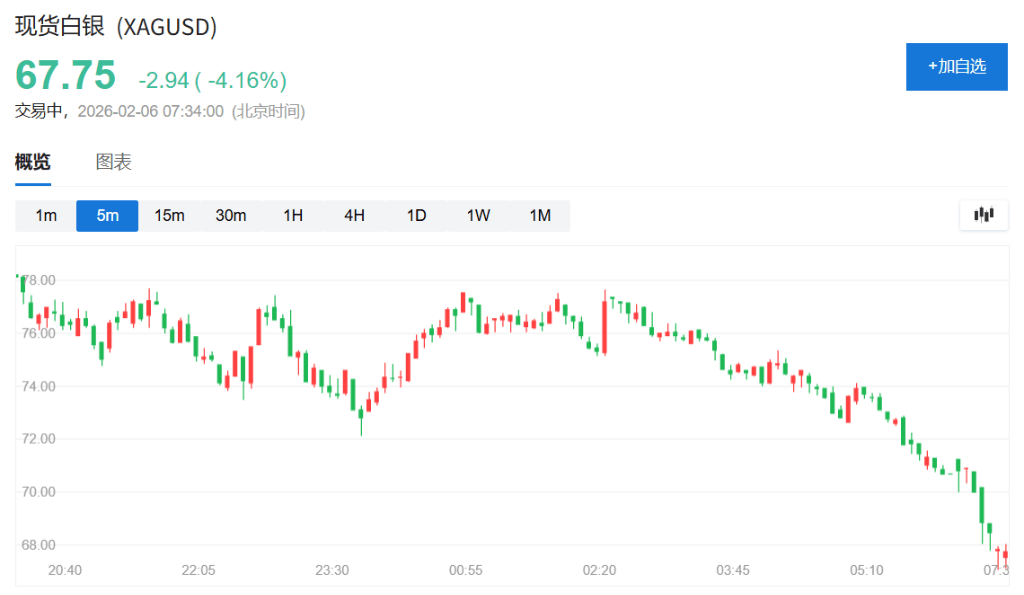Switch to the 概览 overview tab
1024x595 pixels.
(x=33, y=162)
